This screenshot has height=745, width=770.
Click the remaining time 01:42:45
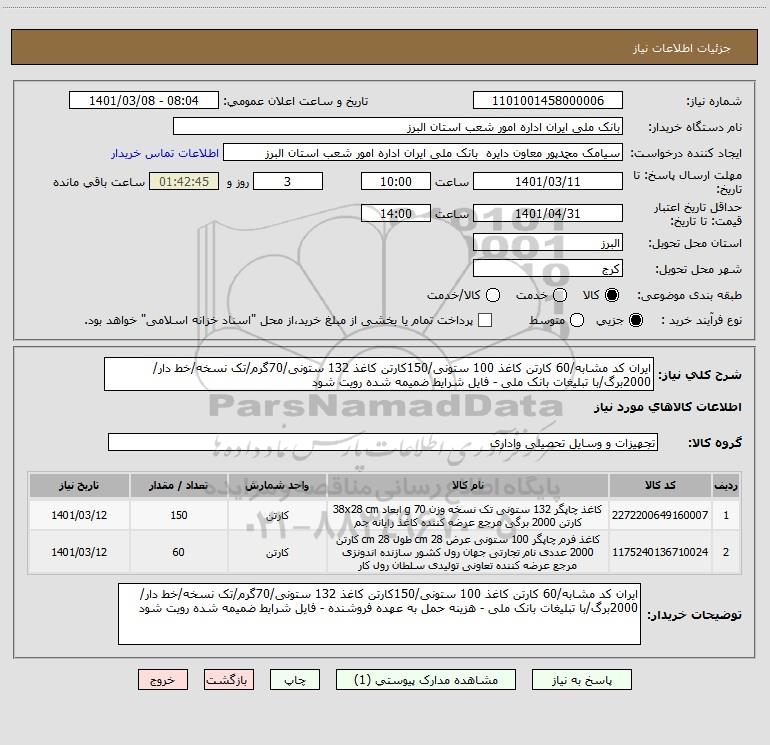click(x=184, y=181)
